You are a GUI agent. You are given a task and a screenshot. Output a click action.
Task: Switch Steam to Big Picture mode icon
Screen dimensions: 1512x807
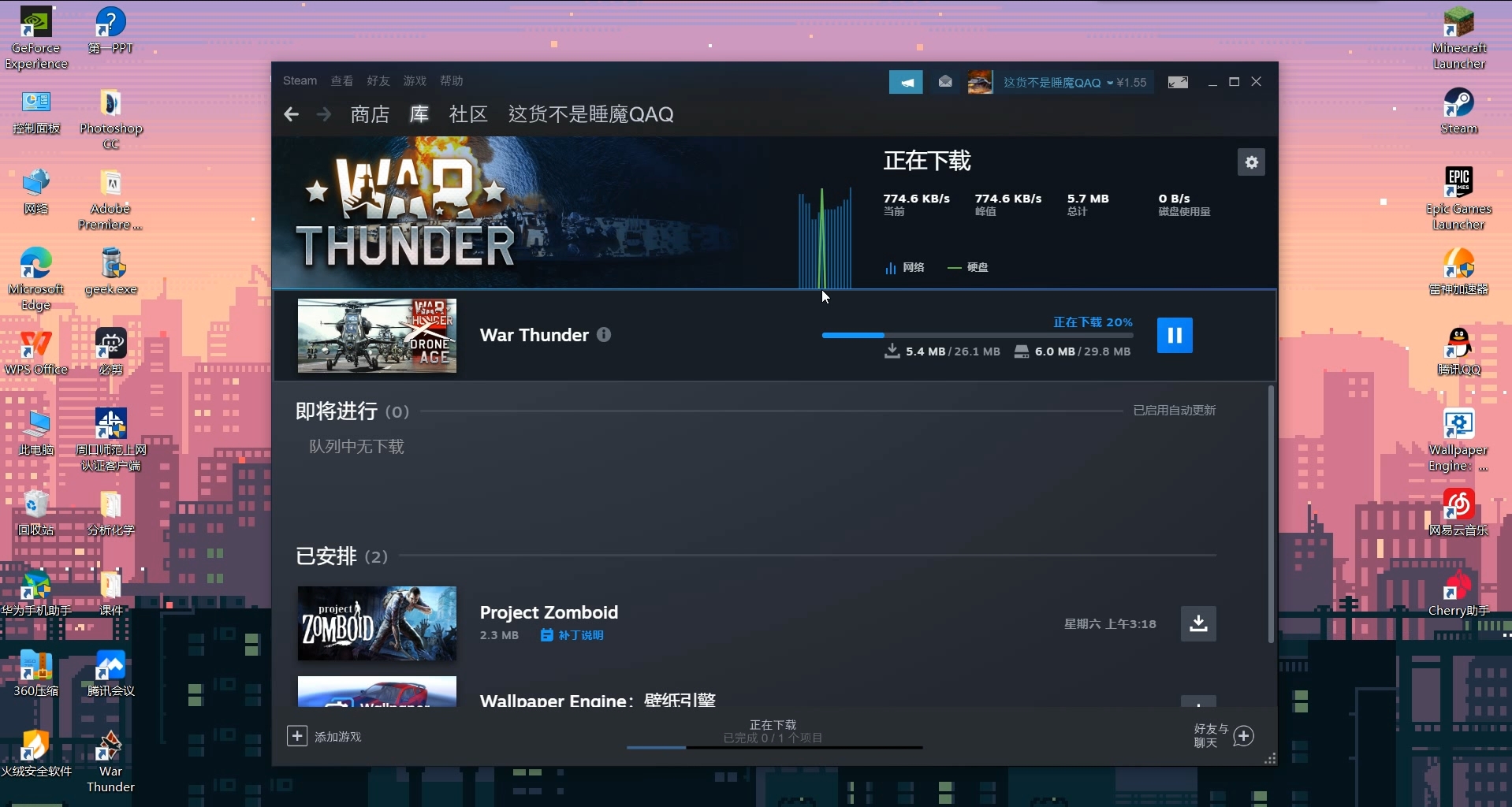[1178, 82]
